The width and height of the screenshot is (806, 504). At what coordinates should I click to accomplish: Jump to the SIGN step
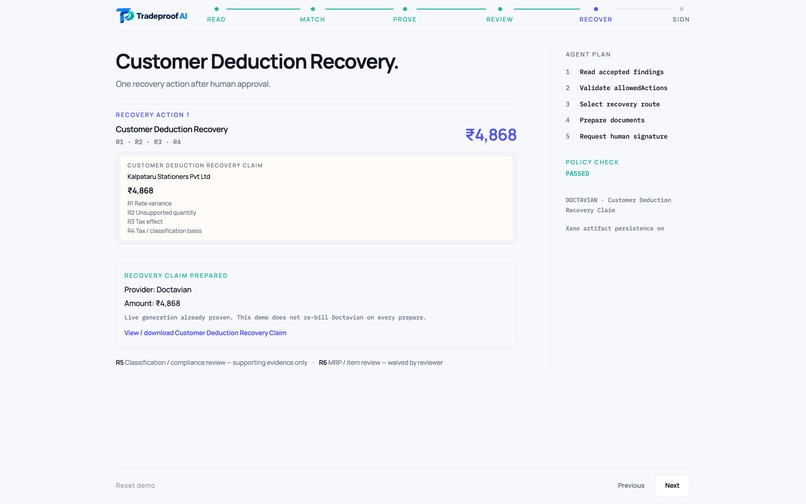click(681, 15)
